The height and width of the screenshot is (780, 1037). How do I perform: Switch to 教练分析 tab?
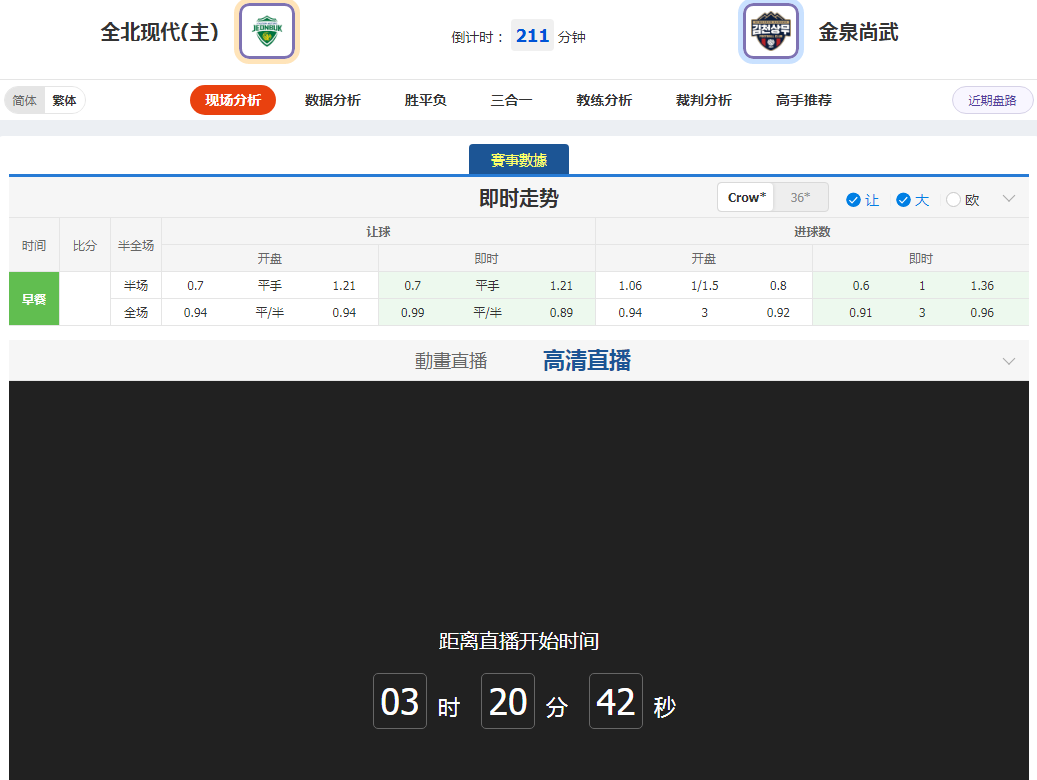604,100
